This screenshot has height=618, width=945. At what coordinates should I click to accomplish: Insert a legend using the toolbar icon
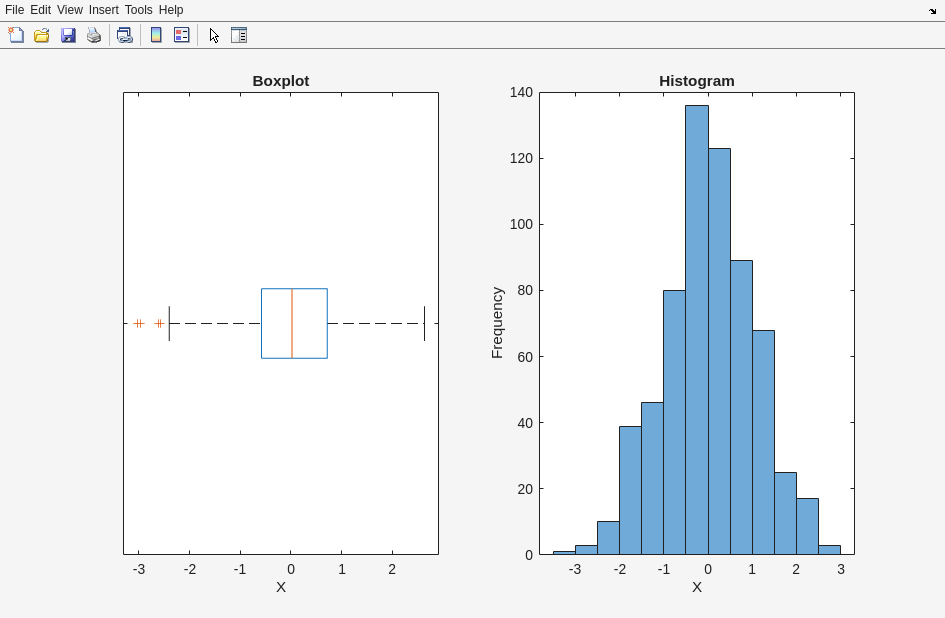(x=182, y=35)
